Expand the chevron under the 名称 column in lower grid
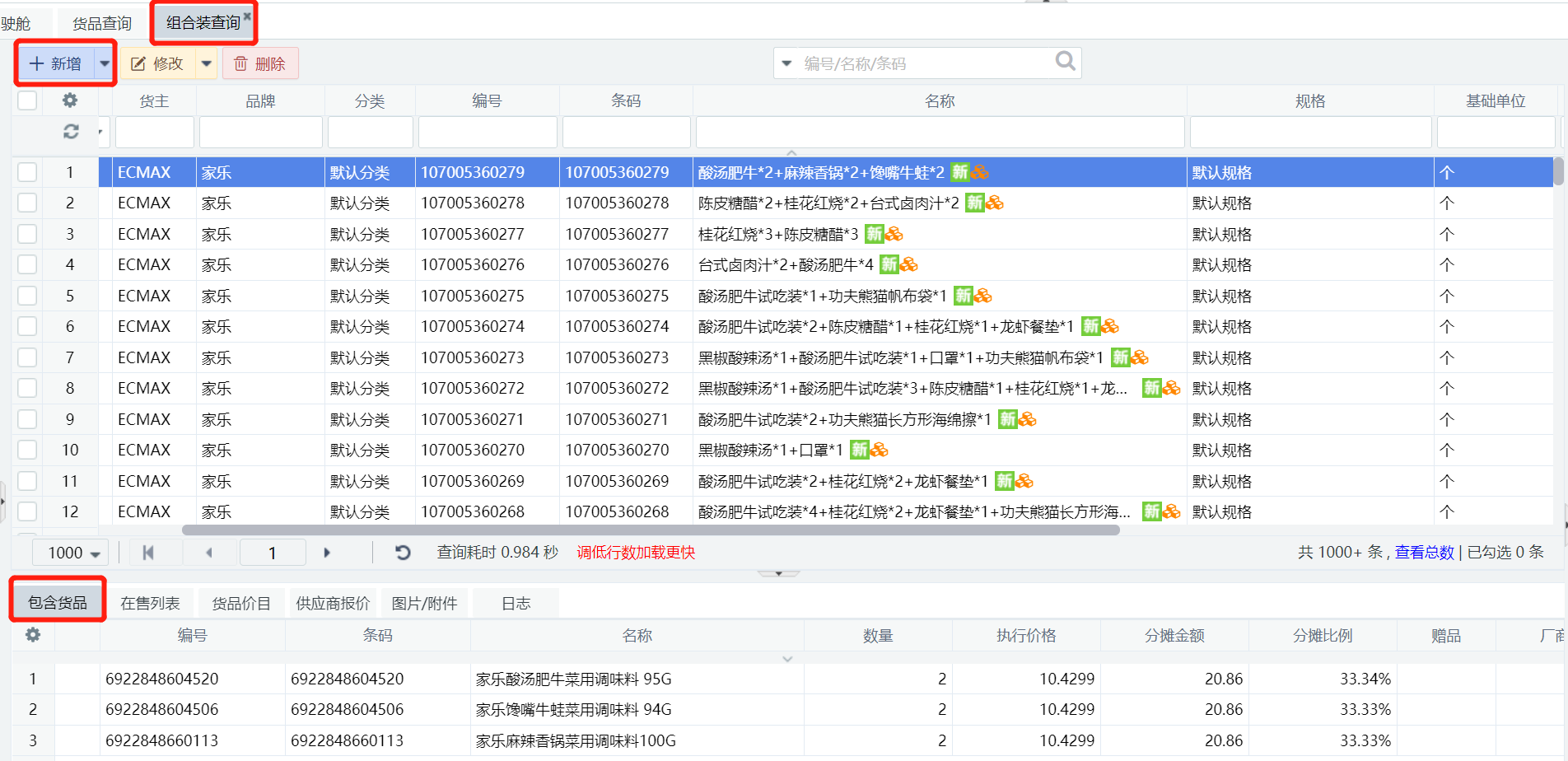Screen dimensions: 1568x761 pyautogui.click(x=787, y=659)
